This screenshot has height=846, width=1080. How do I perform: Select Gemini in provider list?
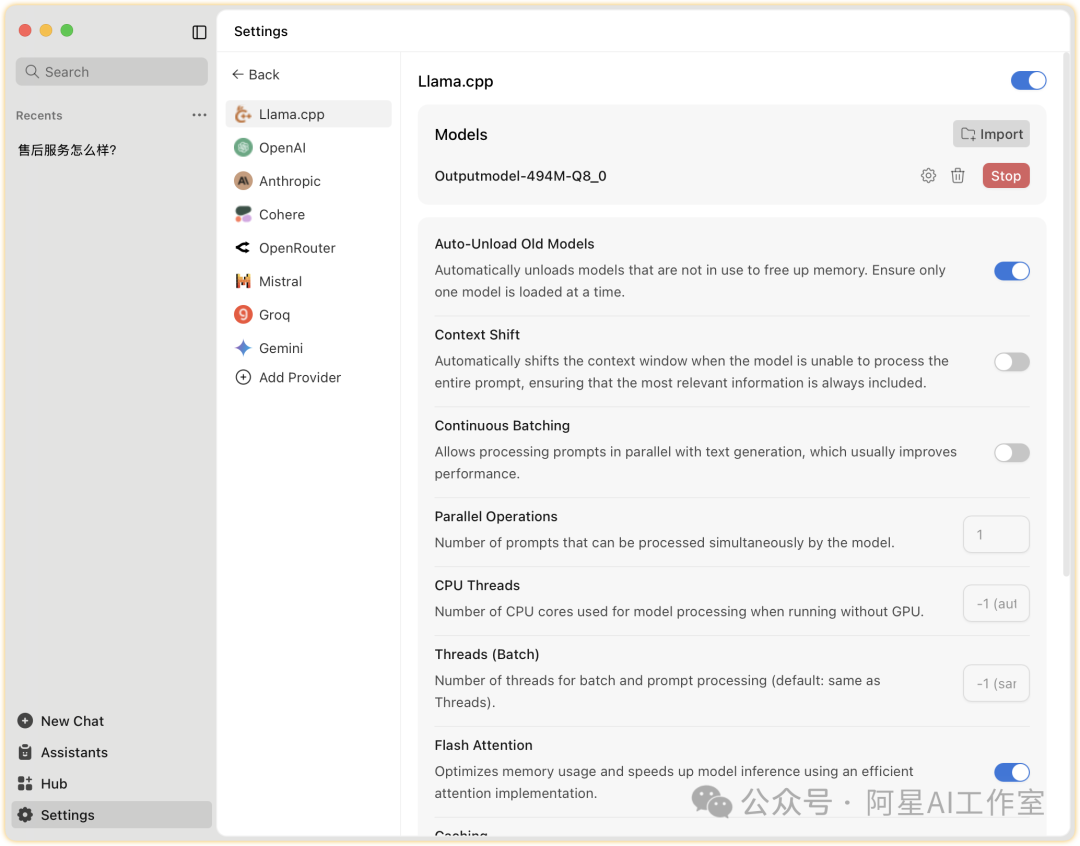[x=309, y=348]
